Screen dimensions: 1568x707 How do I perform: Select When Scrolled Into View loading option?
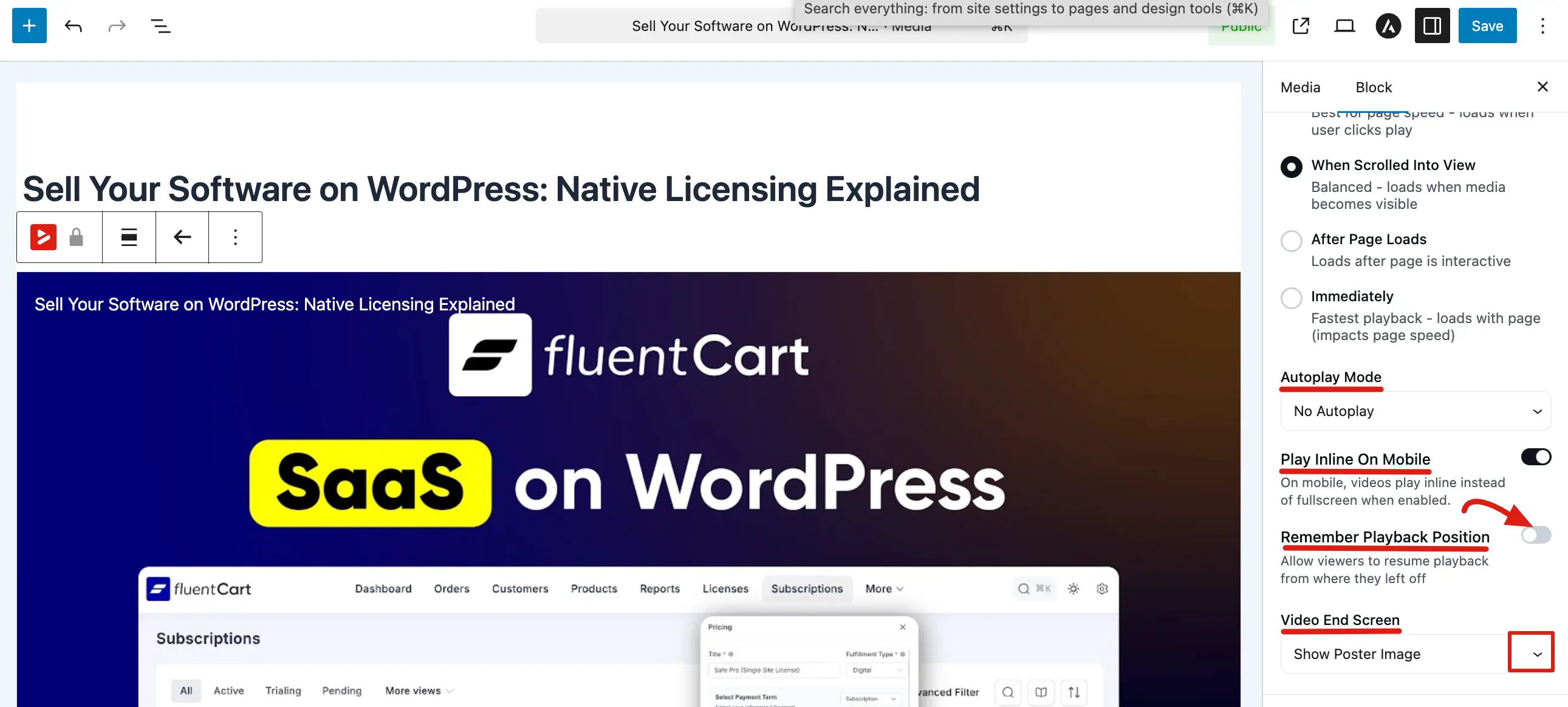pos(1291,166)
